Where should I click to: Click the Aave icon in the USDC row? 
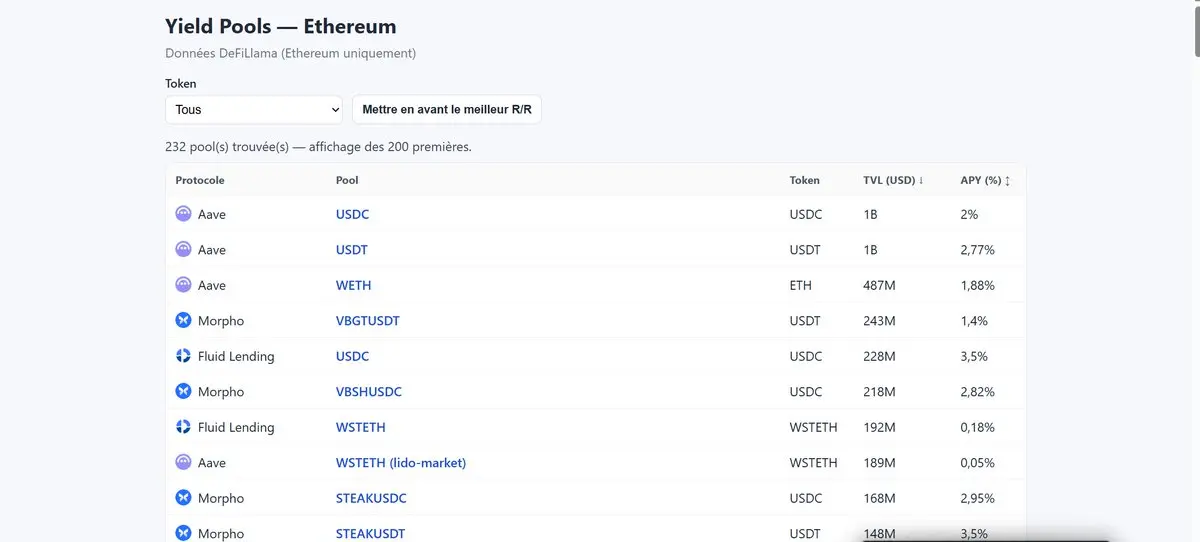(183, 214)
